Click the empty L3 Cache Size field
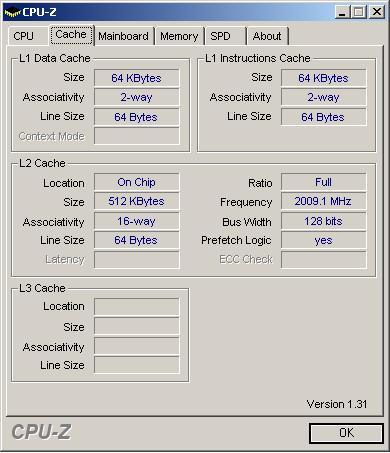Screen dimensions: 390x453 (137, 326)
